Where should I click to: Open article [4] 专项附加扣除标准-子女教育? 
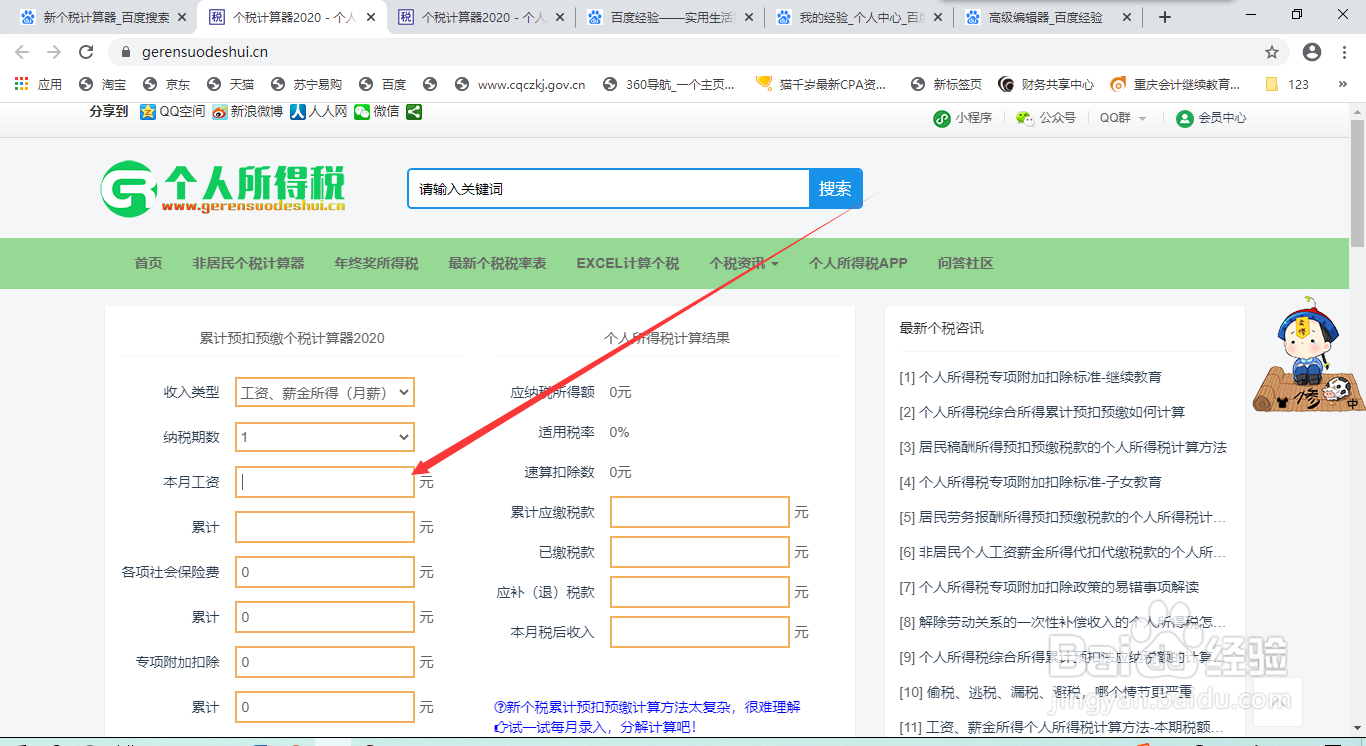tap(1031, 482)
